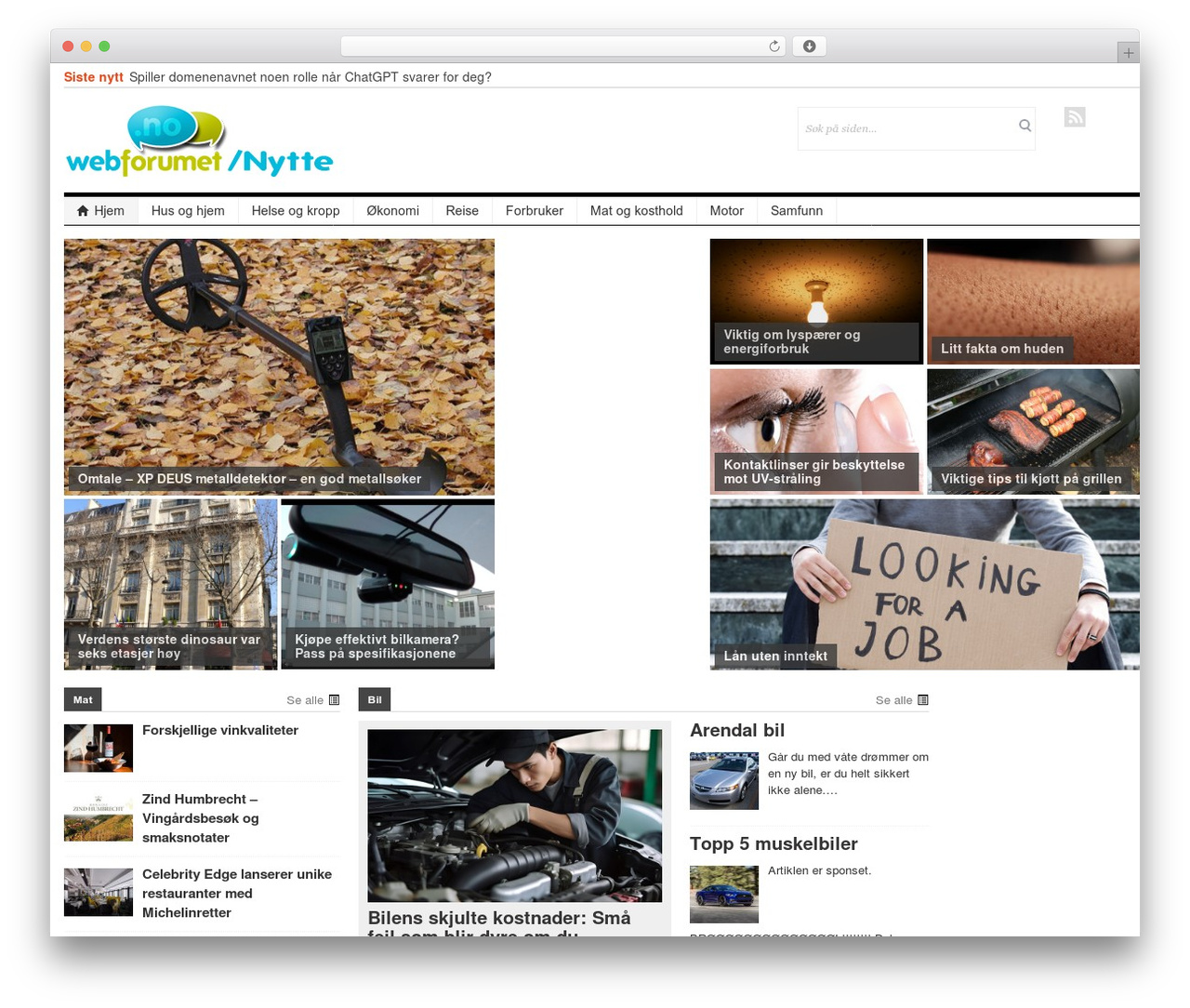Image resolution: width=1190 pixels, height=1008 pixels.
Task: Open the Forbruker menu item
Action: (x=535, y=211)
